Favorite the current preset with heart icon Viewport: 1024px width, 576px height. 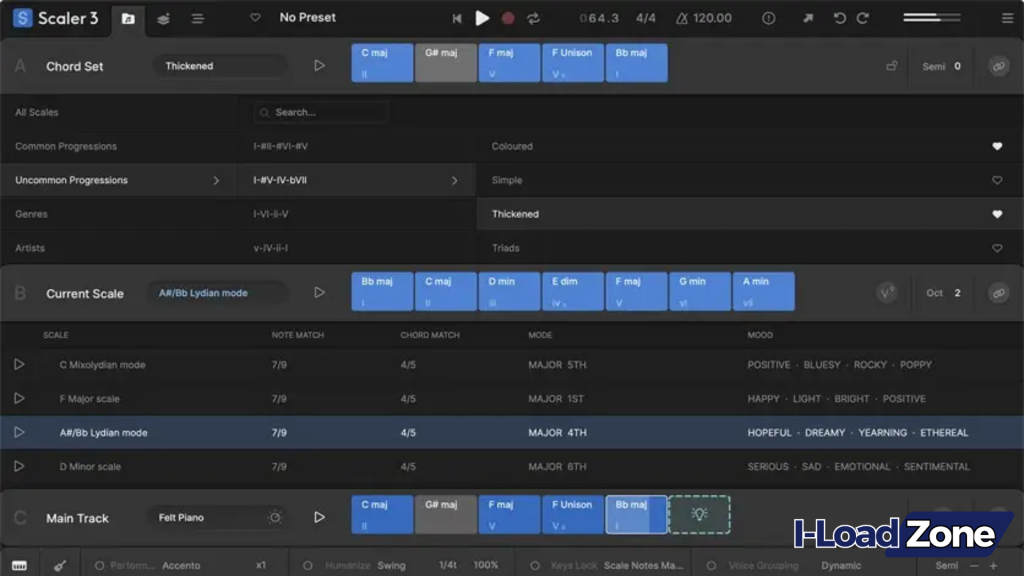tap(255, 18)
